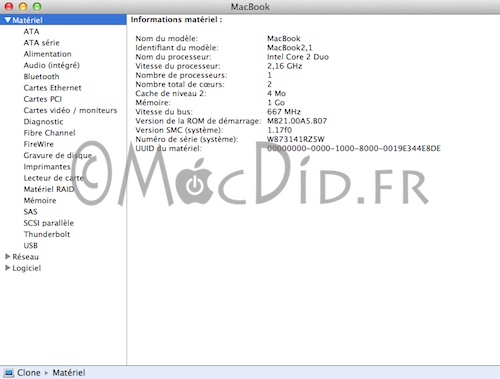
Task: Click the Nom du modèle label
Action: pos(166,39)
